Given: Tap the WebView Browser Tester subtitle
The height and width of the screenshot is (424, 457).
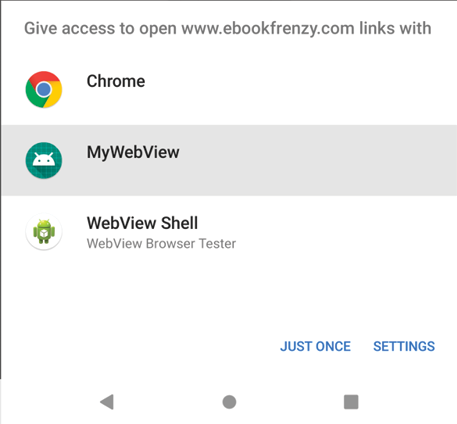Looking at the screenshot, I should (x=161, y=243).
